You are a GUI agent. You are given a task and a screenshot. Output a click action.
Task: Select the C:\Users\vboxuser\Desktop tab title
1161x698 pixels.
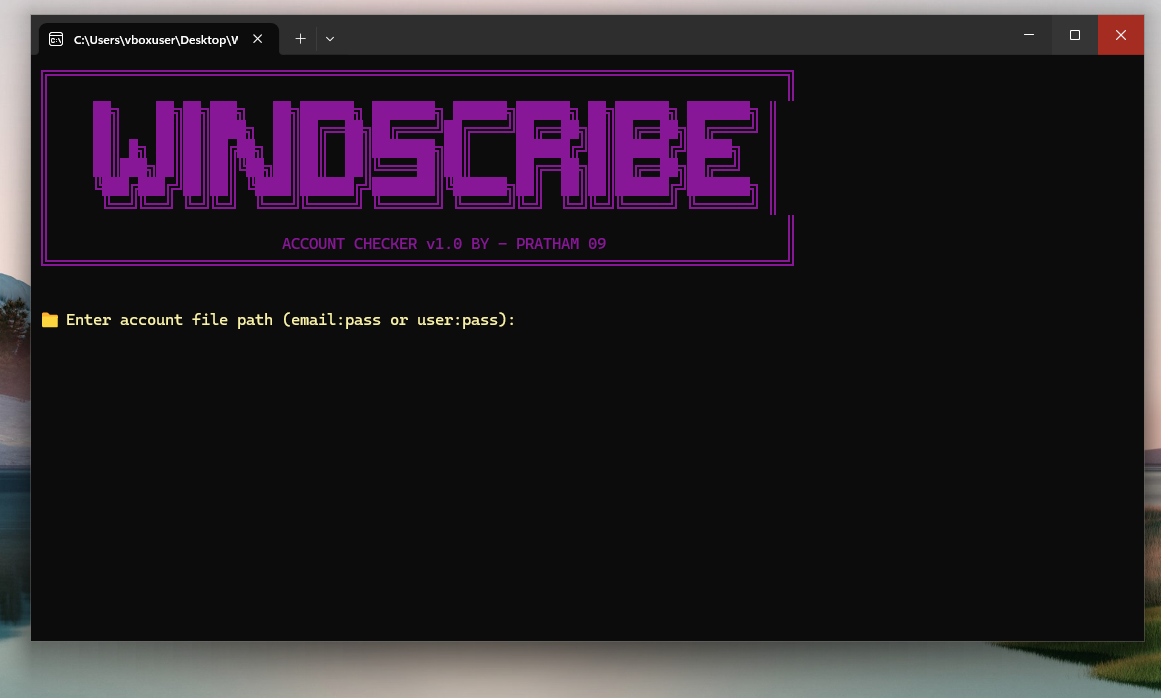155,40
